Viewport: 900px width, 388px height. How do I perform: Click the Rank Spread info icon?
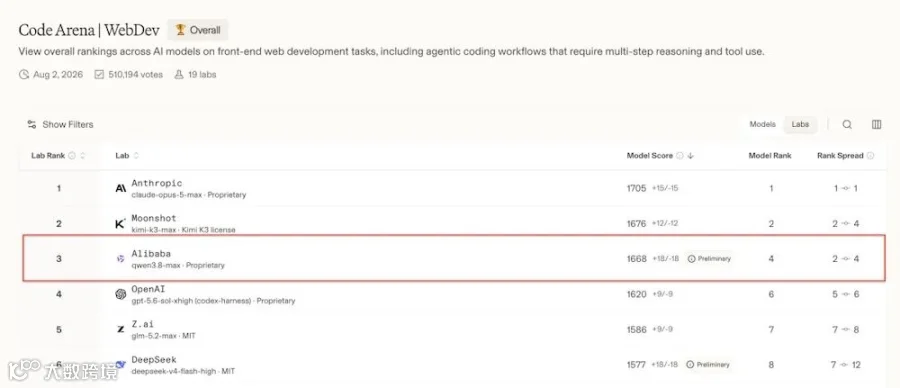click(871, 156)
